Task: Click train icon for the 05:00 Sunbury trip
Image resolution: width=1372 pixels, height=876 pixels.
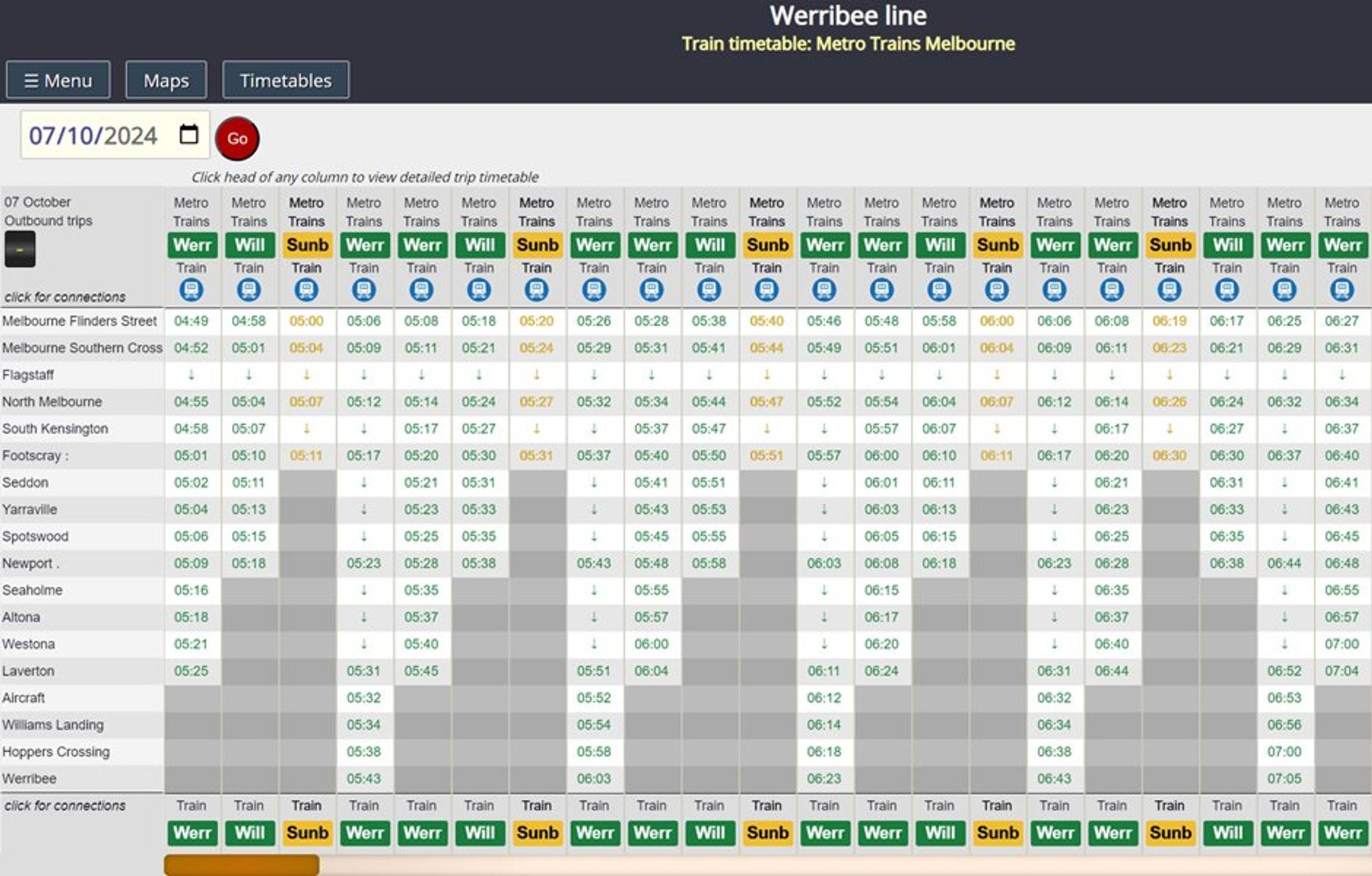Action: click(307, 290)
